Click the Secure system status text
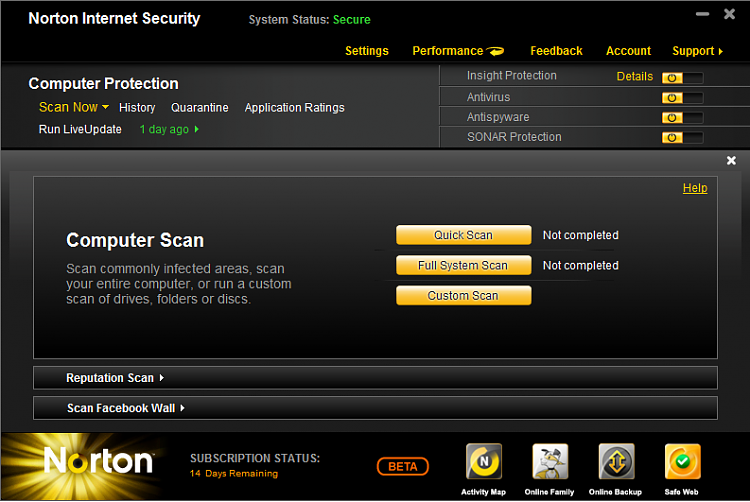The image size is (750, 502). tap(352, 20)
